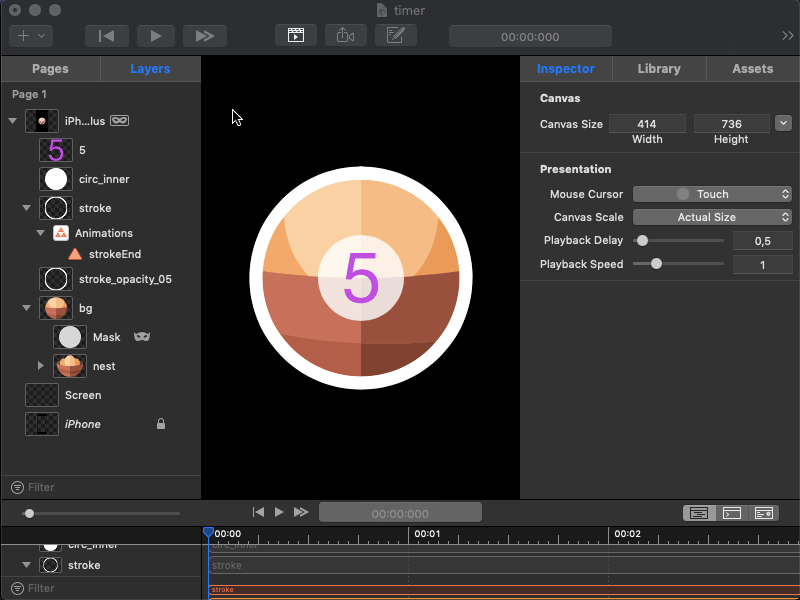Click the timeline playhead marker
Viewport: 800px width, 600px height.
(208, 533)
